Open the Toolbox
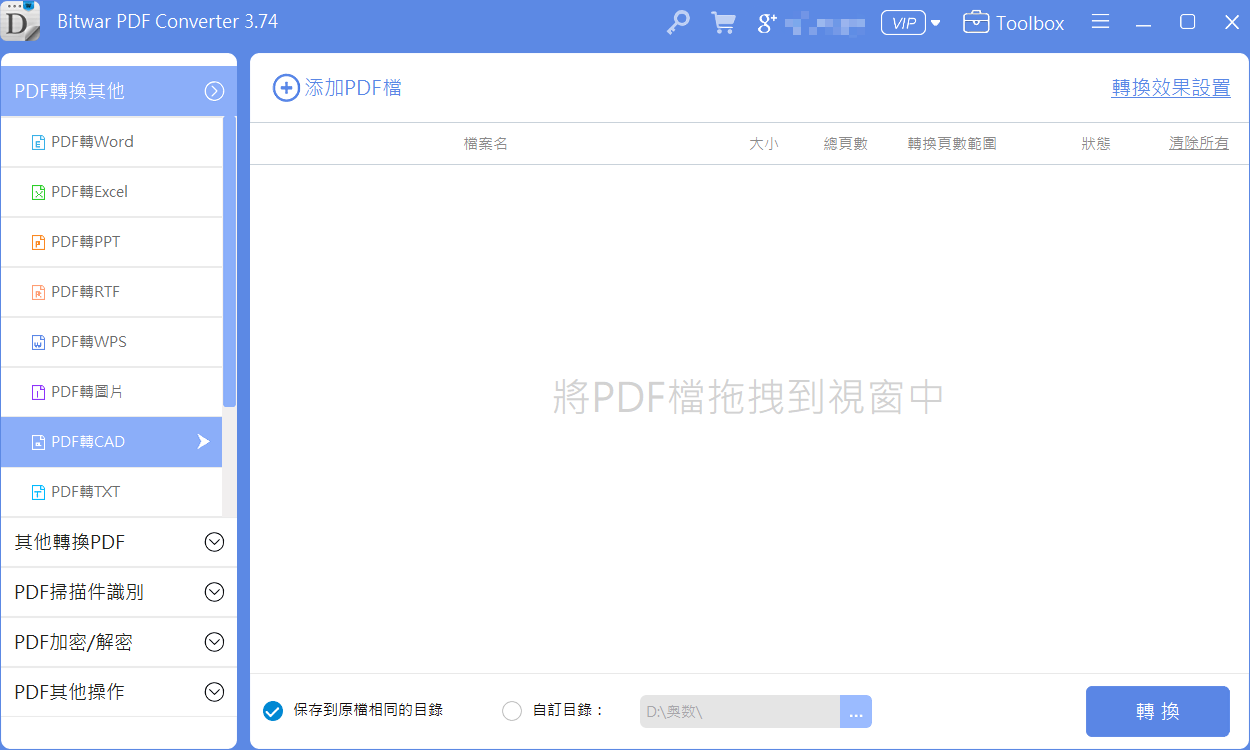 point(1013,22)
